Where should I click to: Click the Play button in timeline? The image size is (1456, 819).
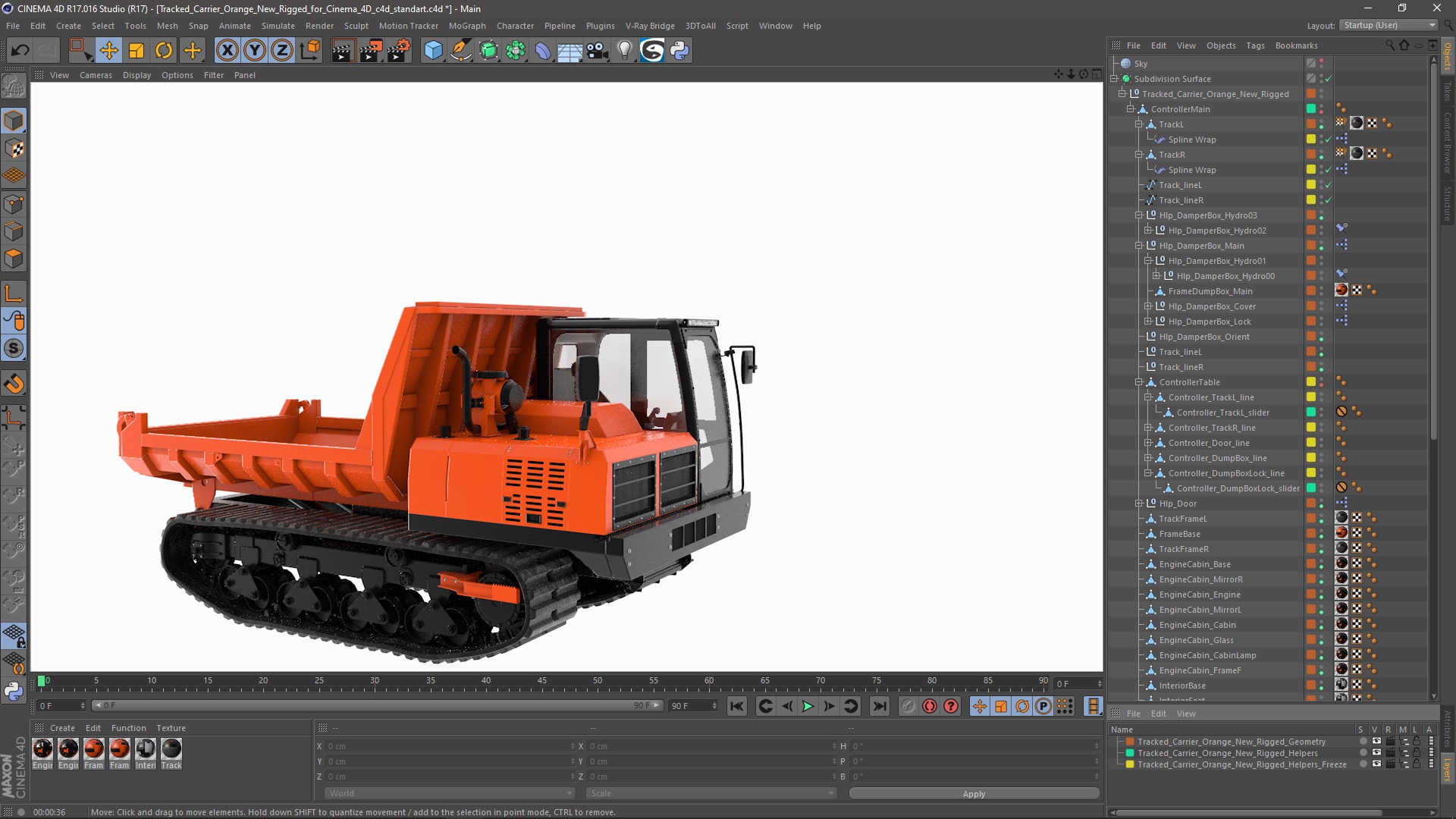tap(807, 706)
